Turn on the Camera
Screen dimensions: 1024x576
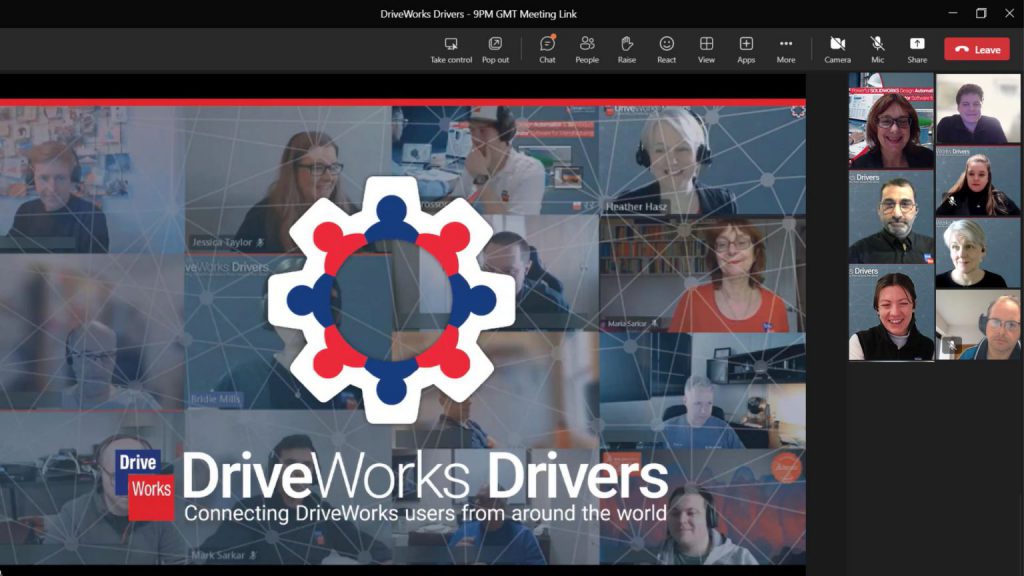[837, 50]
